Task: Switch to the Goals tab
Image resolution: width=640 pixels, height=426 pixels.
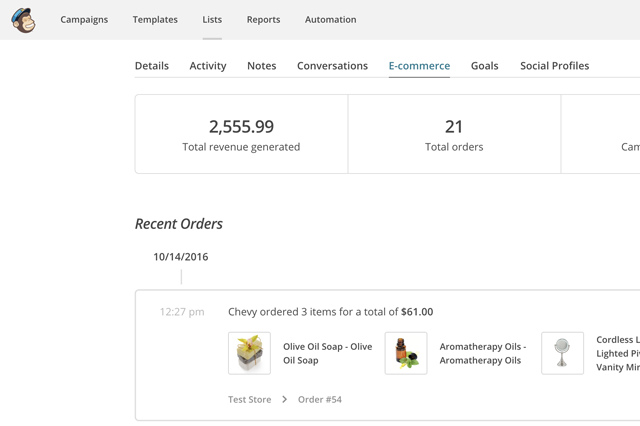Action: [x=484, y=66]
